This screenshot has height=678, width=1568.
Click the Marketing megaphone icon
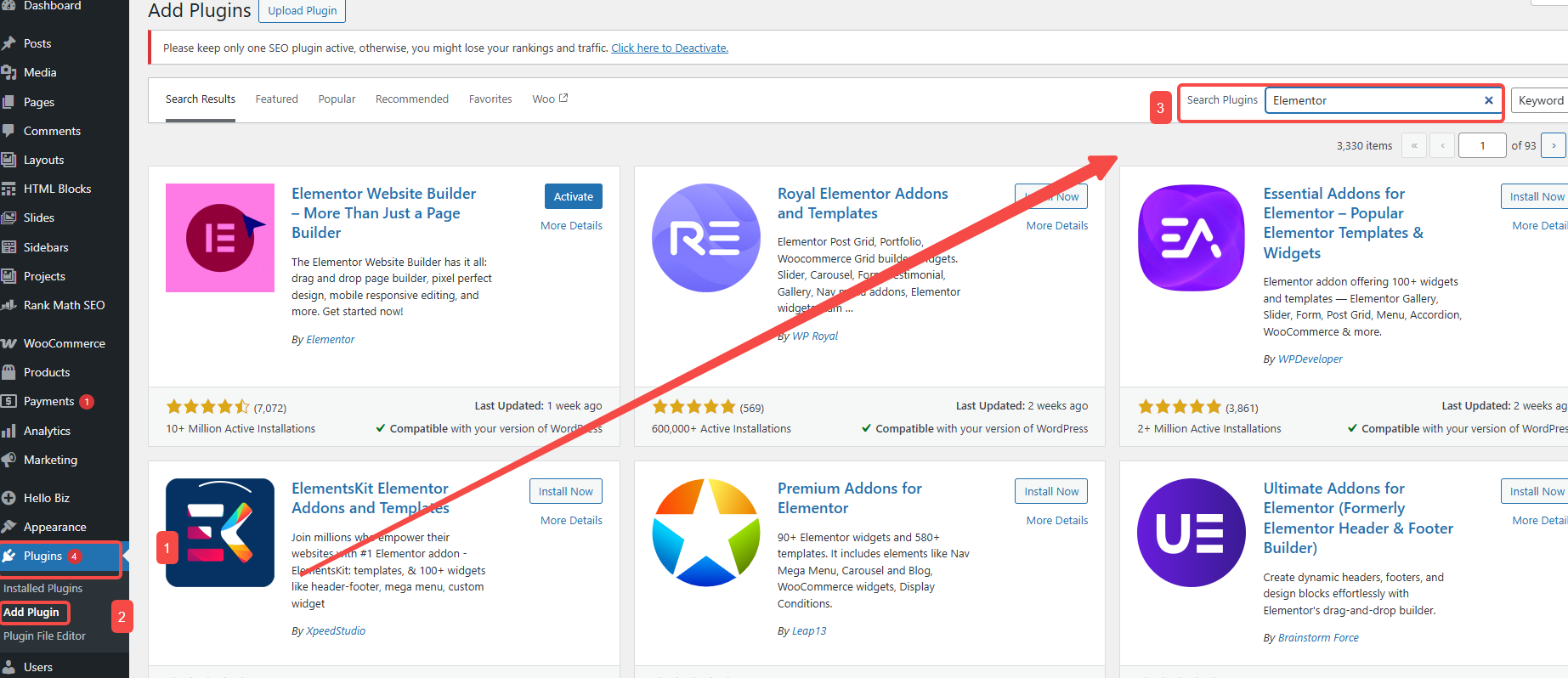pos(8,460)
